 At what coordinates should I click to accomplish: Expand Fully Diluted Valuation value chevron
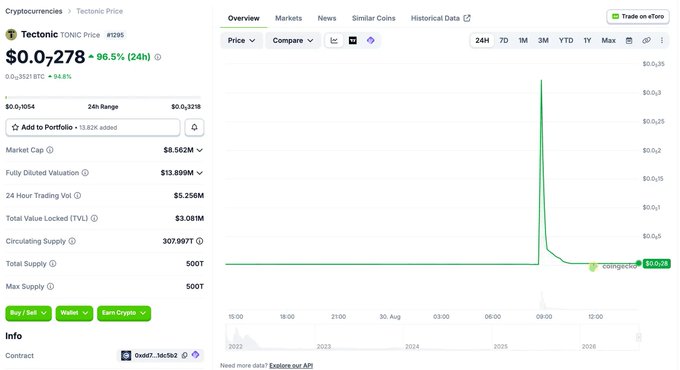click(199, 173)
